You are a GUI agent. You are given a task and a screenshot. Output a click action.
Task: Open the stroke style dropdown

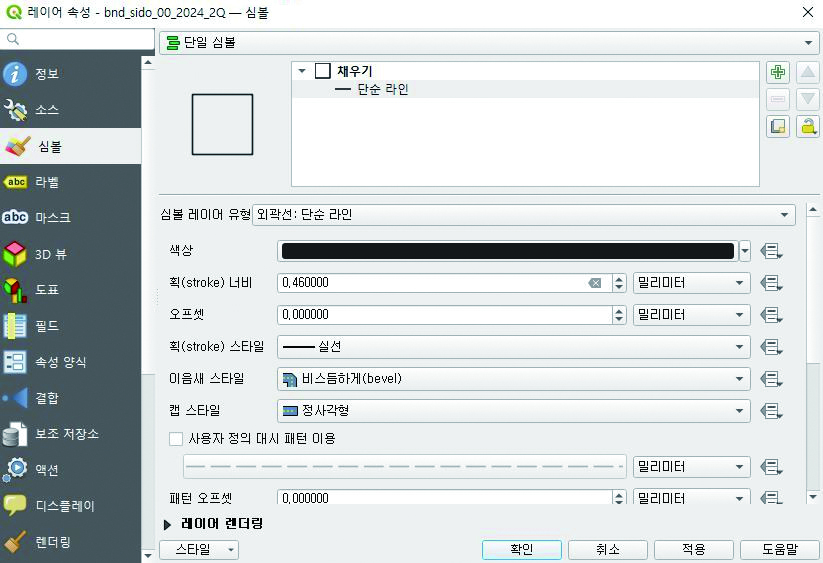click(512, 346)
